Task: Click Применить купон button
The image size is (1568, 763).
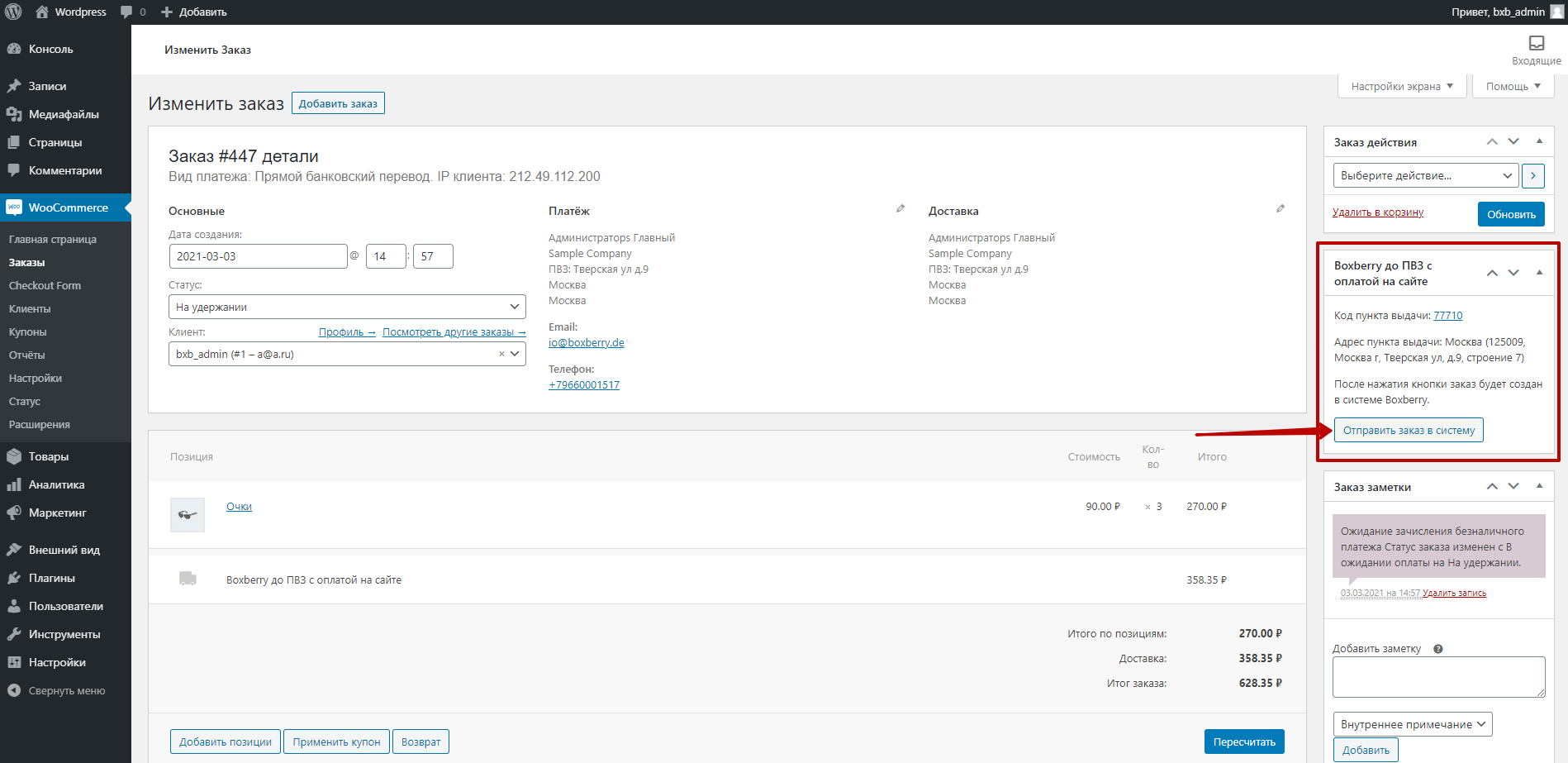Action: (336, 742)
